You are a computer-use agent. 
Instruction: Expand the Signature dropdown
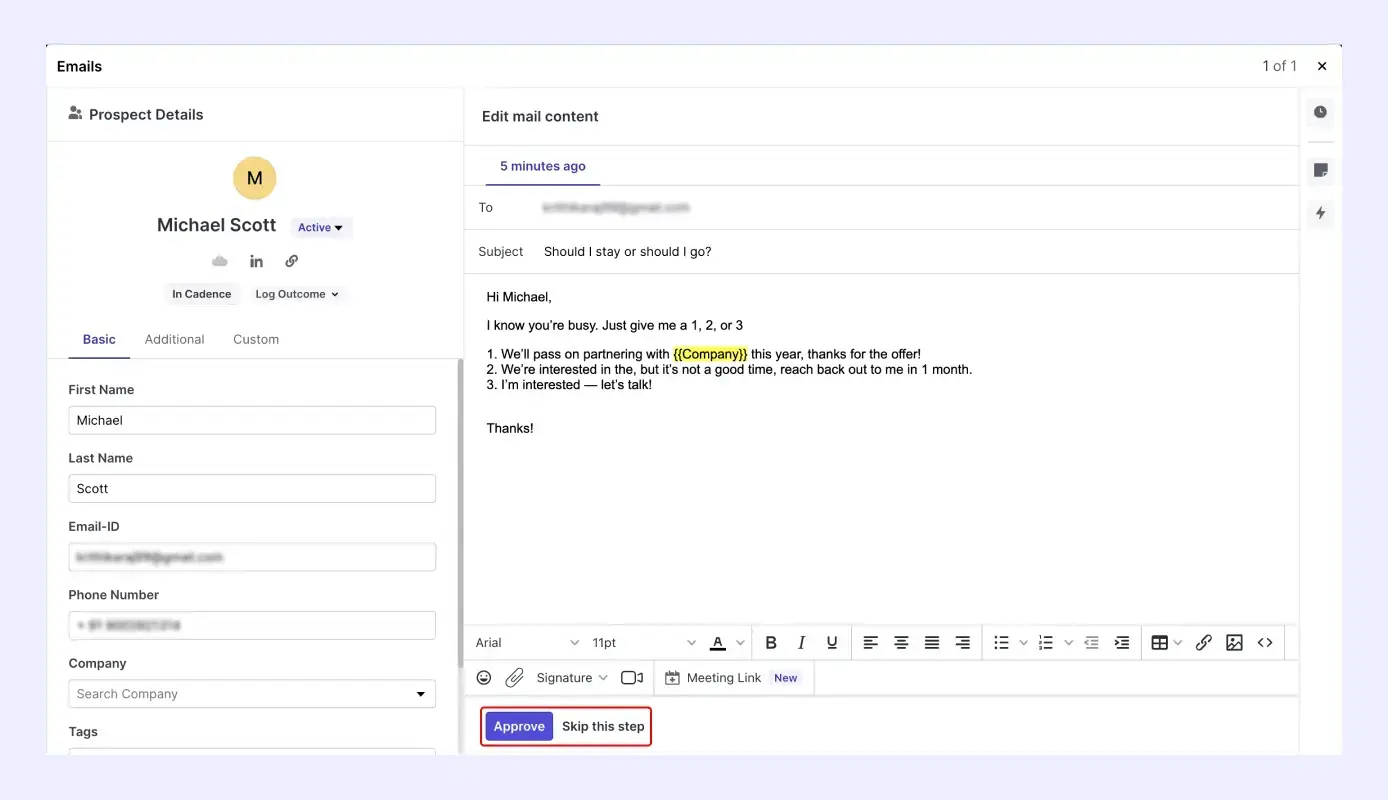pyautogui.click(x=572, y=678)
